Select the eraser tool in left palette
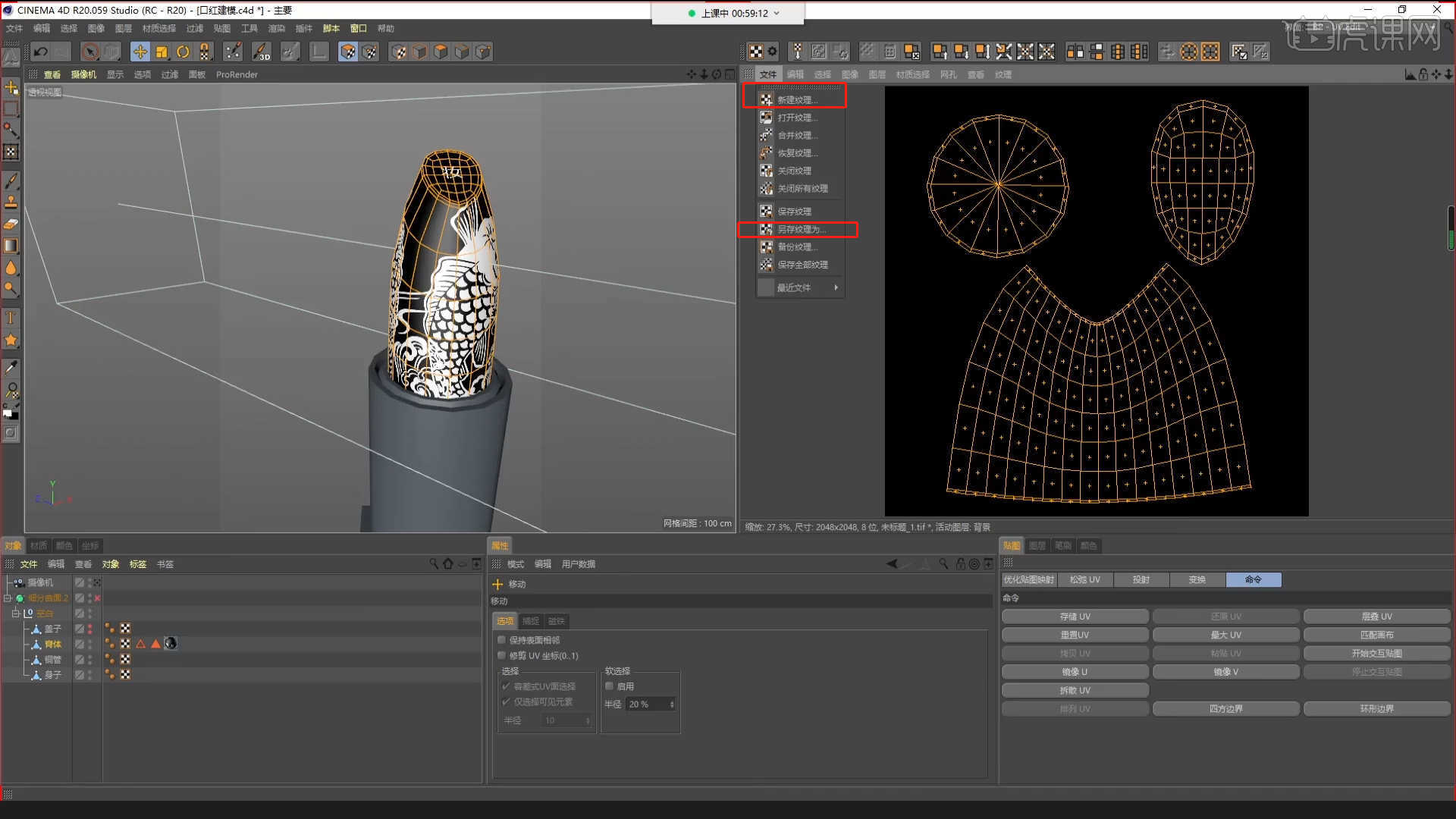 [x=11, y=224]
